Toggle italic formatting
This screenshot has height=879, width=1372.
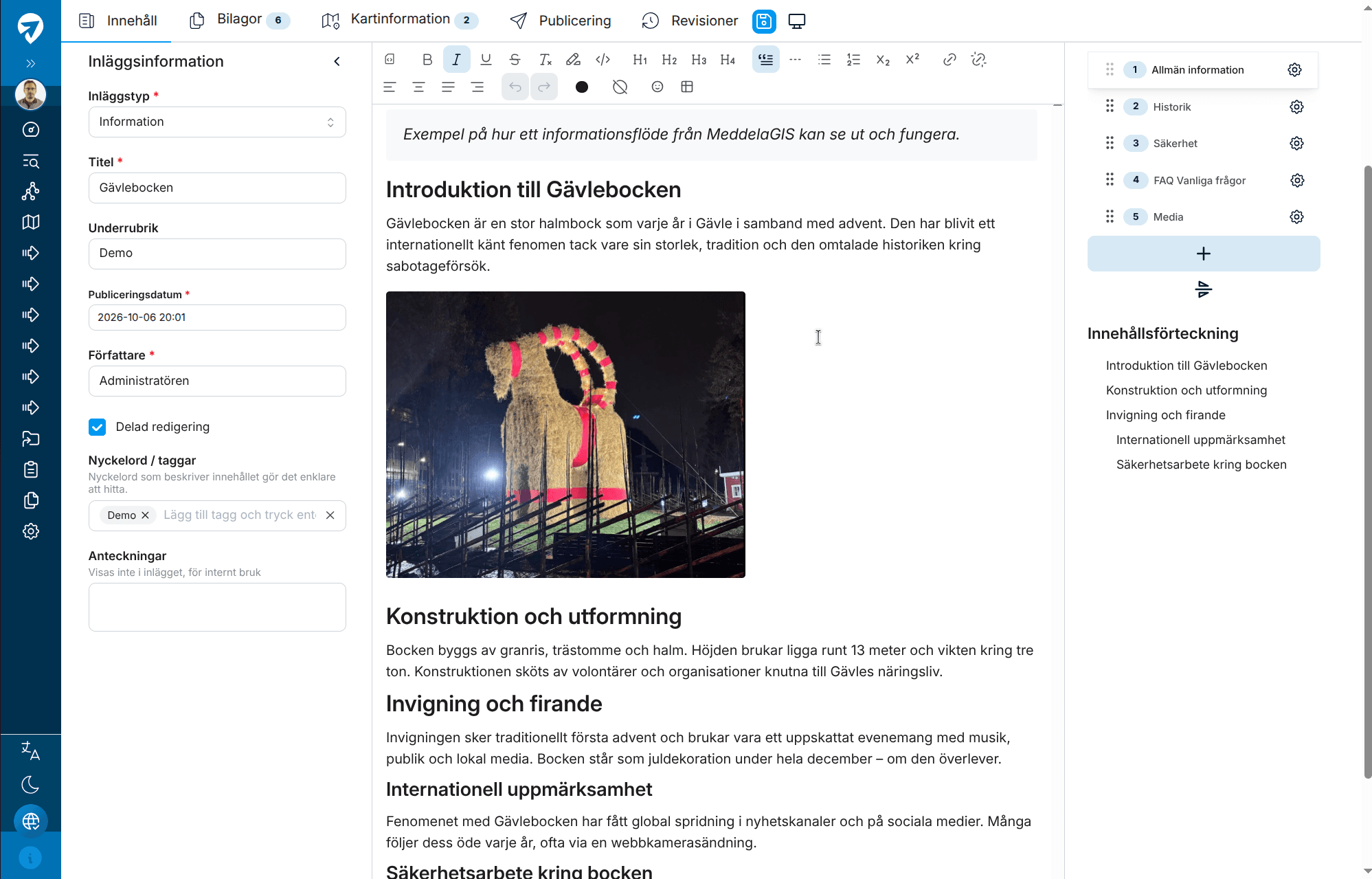[456, 60]
